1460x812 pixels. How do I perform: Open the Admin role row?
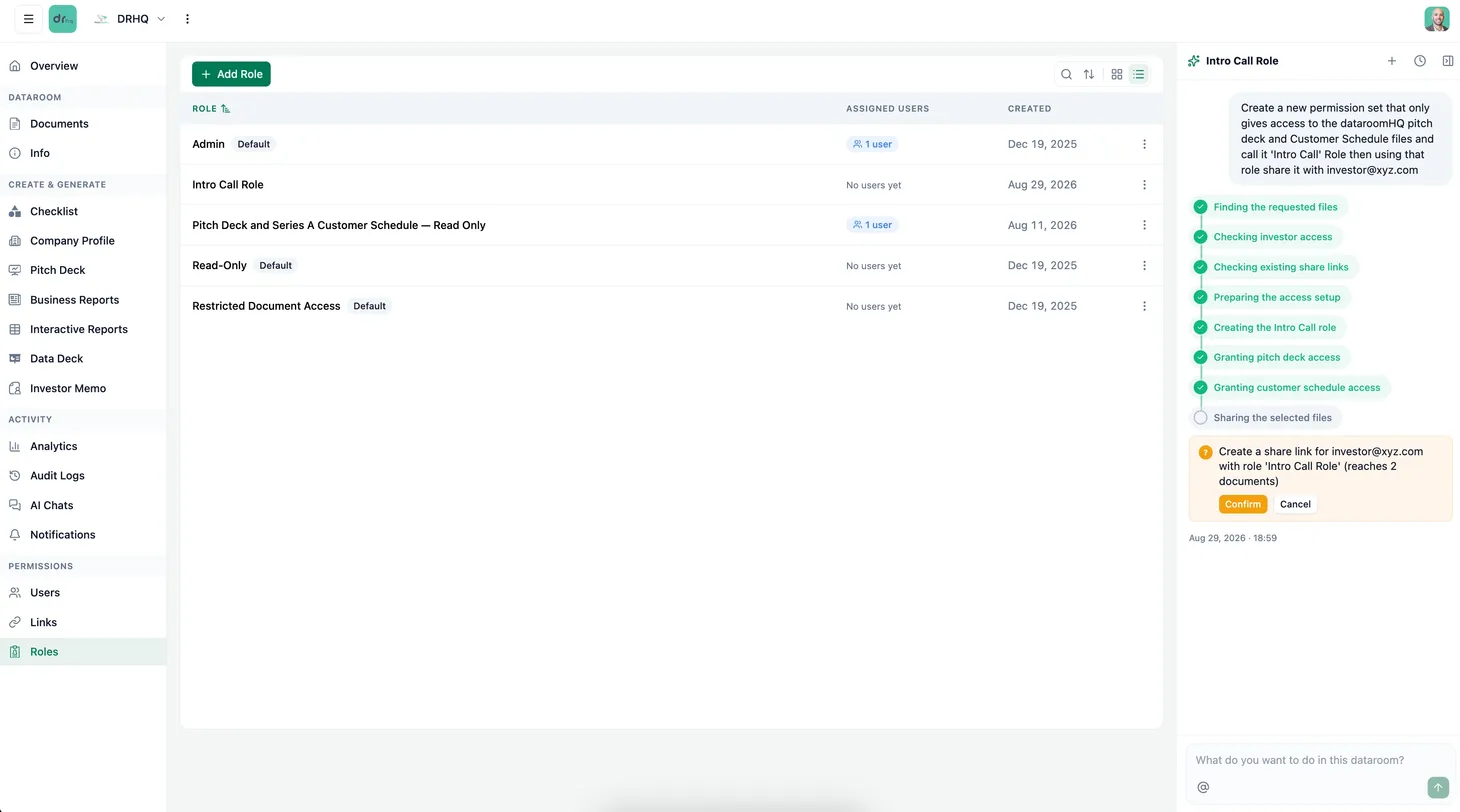click(x=671, y=144)
